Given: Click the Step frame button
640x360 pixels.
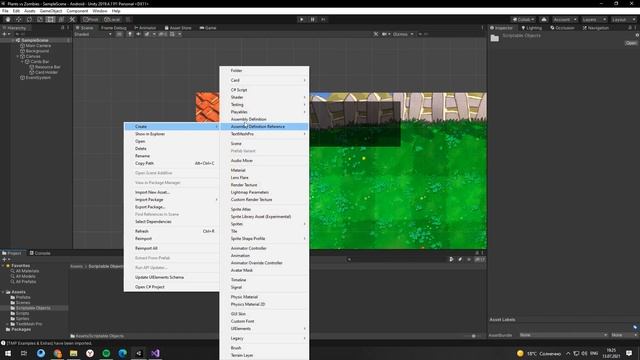Looking at the screenshot, I should tap(323, 20).
